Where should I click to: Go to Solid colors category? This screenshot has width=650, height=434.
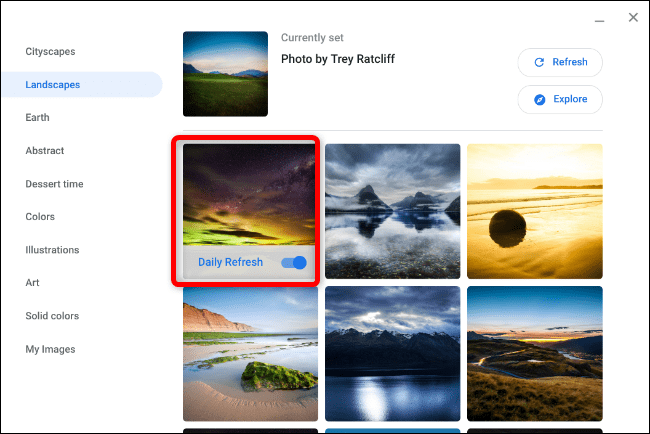click(x=52, y=316)
